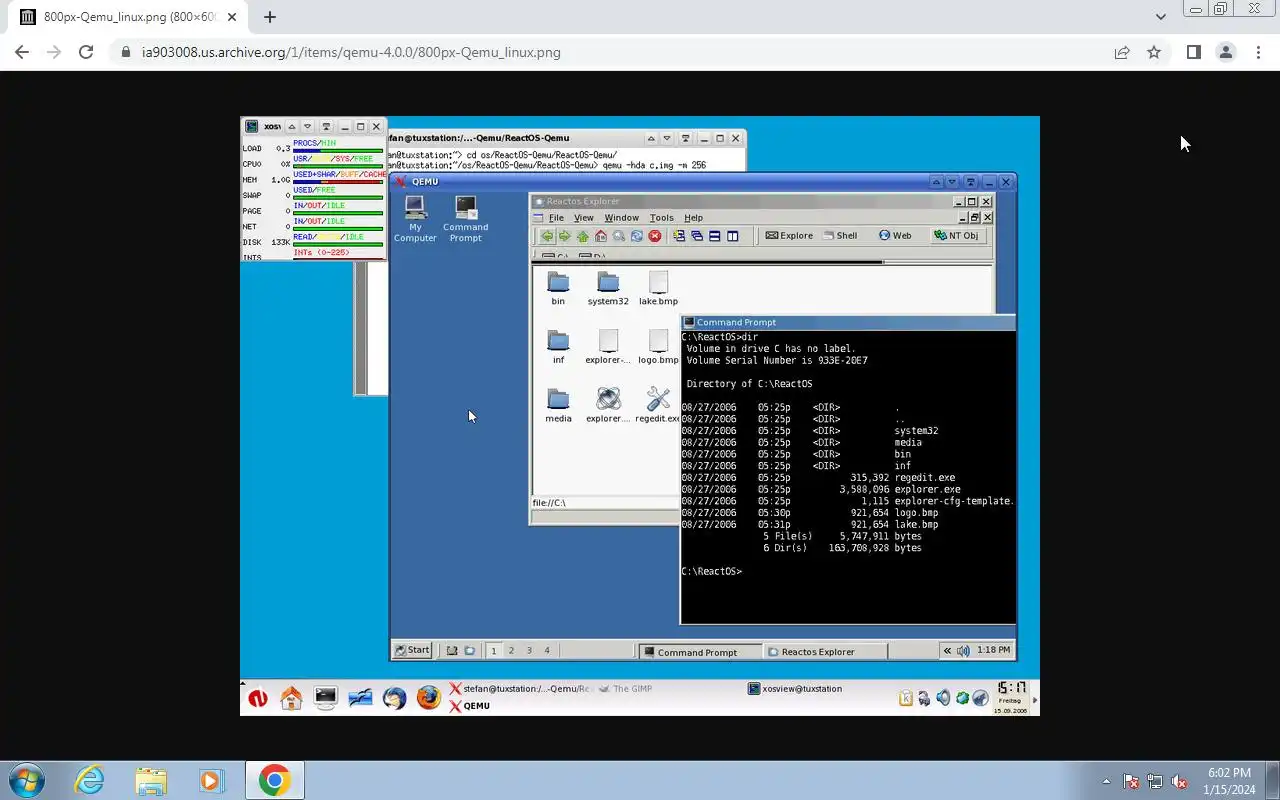Viewport: 1280px width, 800px height.
Task: Click the Chrome profile avatar icon
Action: [x=1225, y=52]
